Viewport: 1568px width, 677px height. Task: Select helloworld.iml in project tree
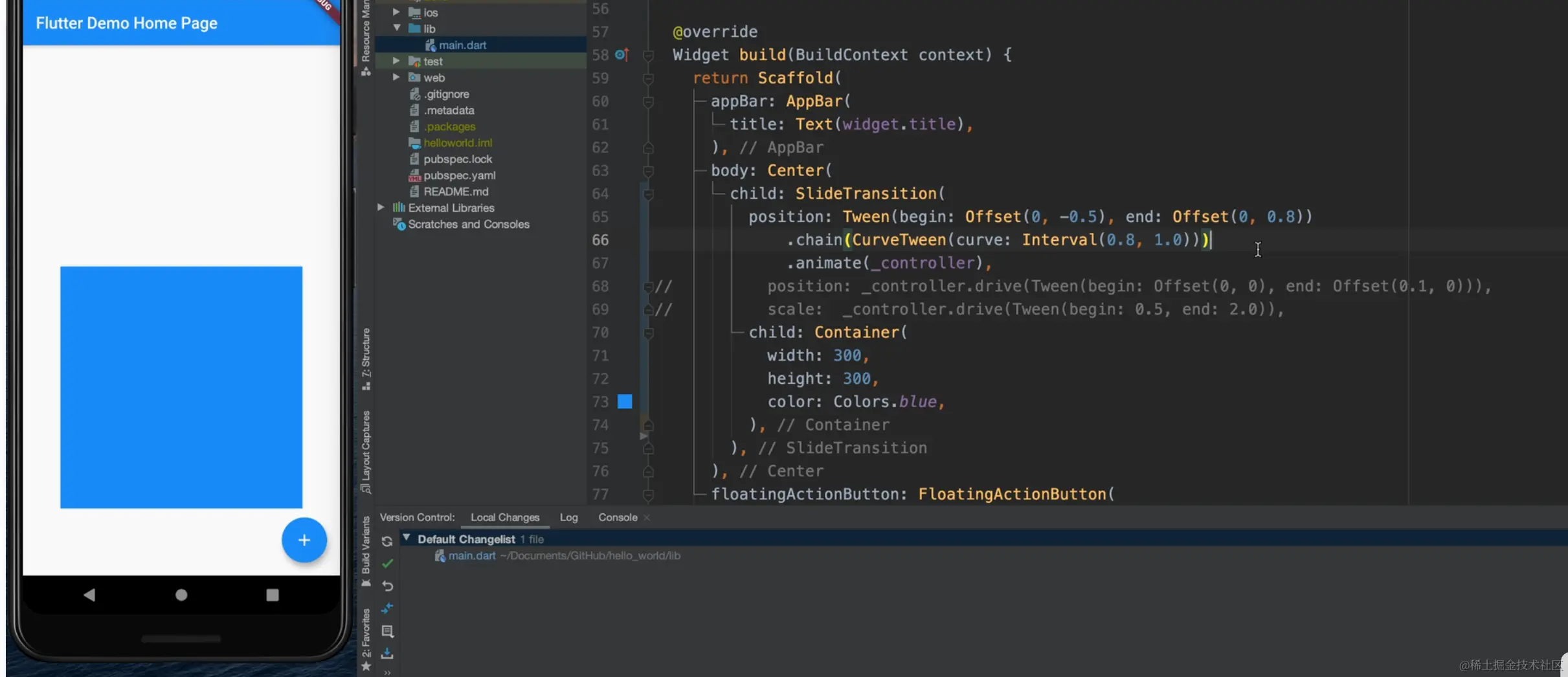pyautogui.click(x=458, y=142)
